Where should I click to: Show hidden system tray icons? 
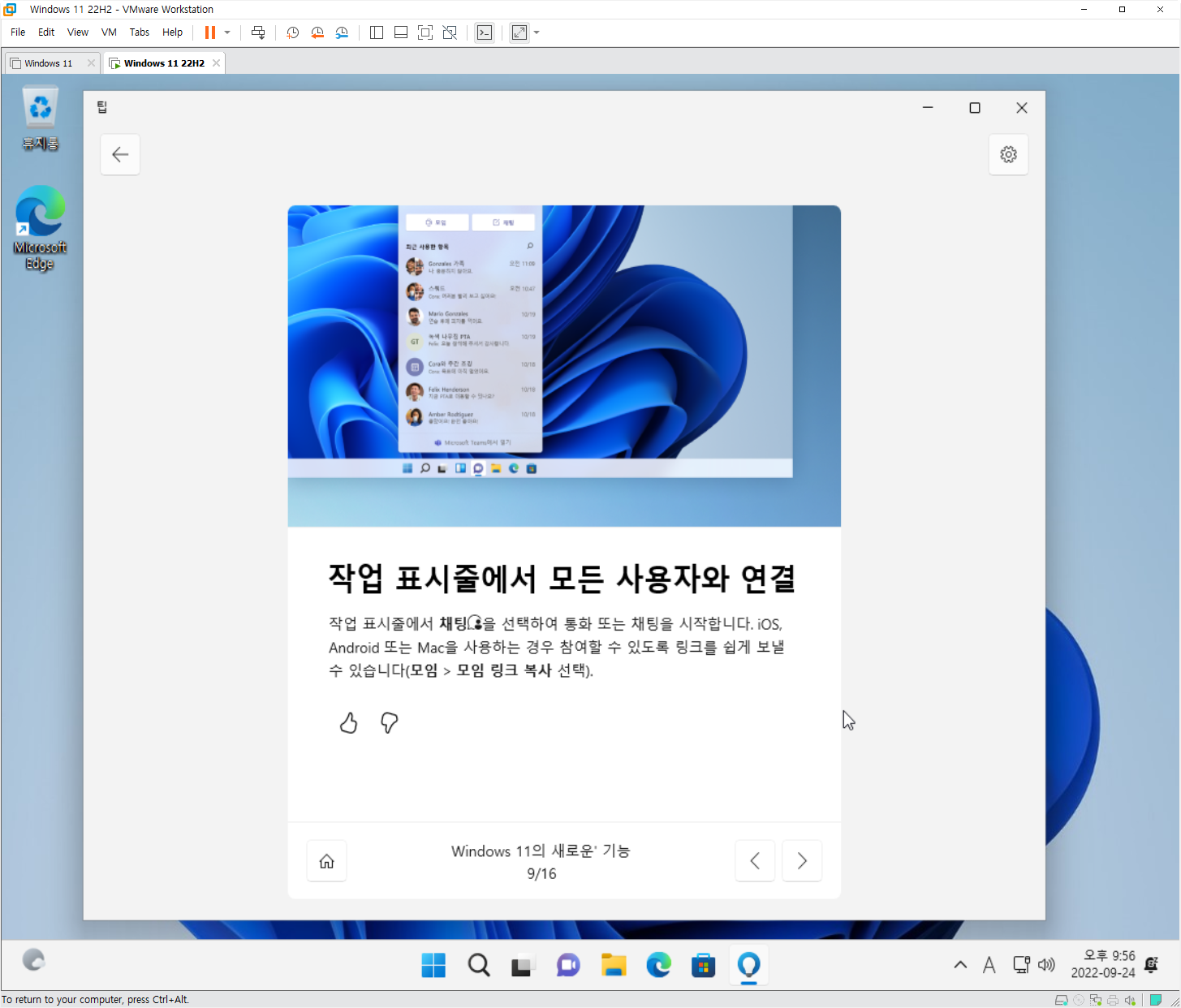960,965
